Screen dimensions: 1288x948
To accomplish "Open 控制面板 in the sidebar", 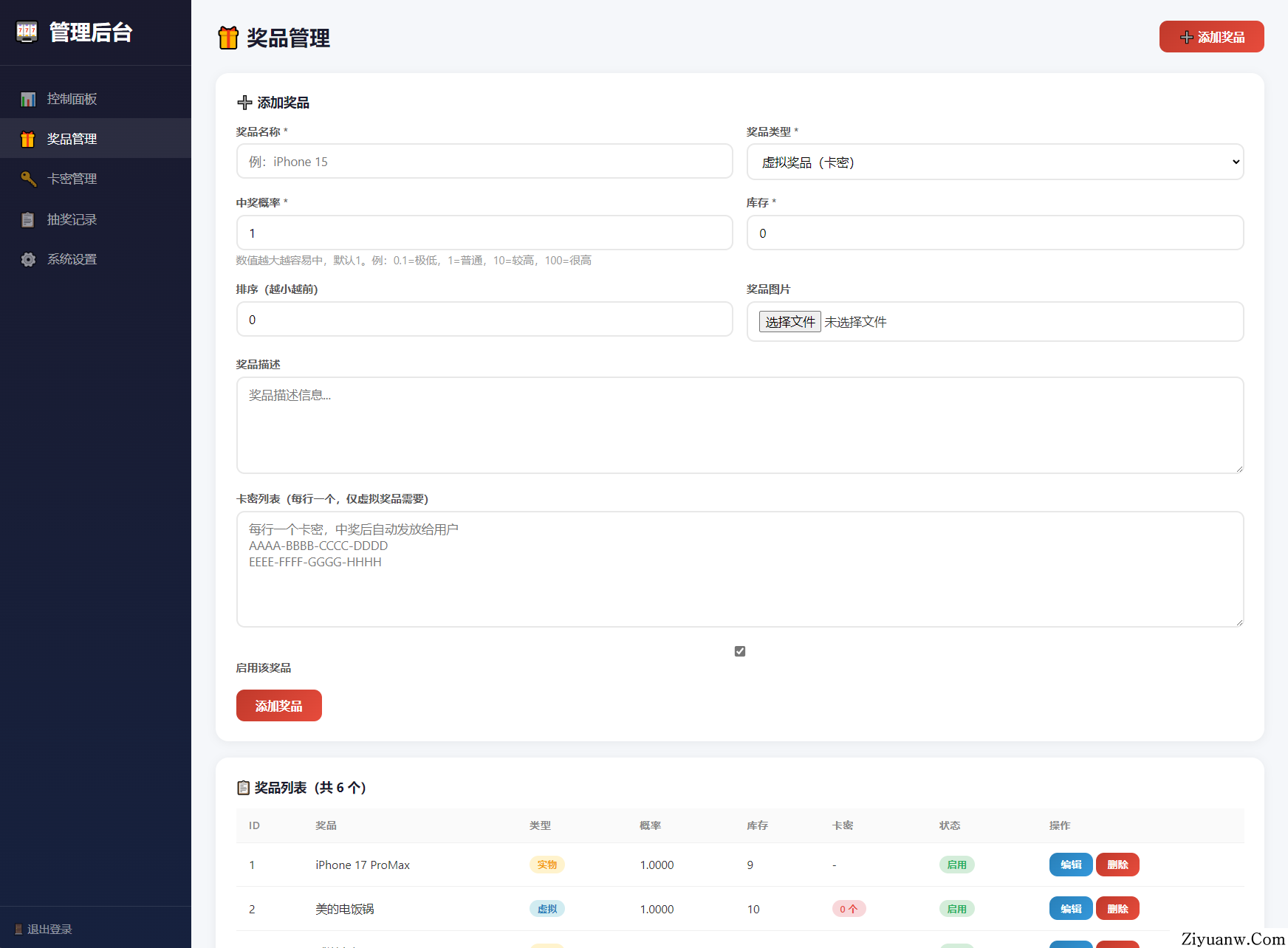I will (x=95, y=99).
